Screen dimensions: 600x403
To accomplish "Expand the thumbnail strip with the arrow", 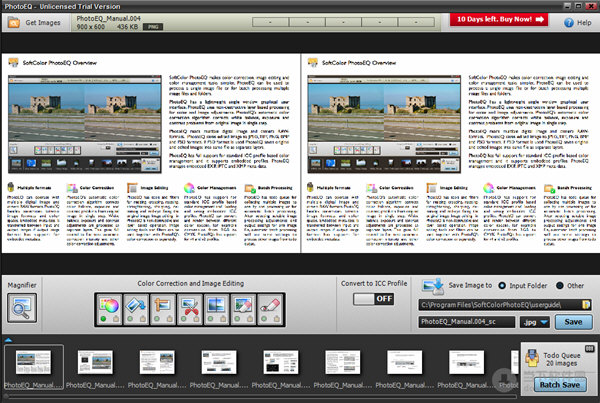I will (9, 338).
